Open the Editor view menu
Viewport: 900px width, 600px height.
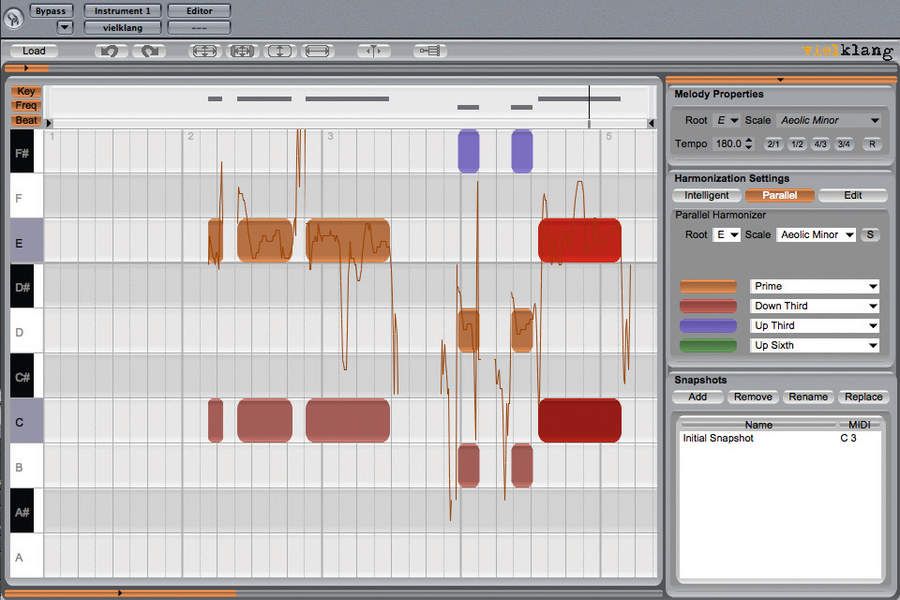tap(199, 11)
